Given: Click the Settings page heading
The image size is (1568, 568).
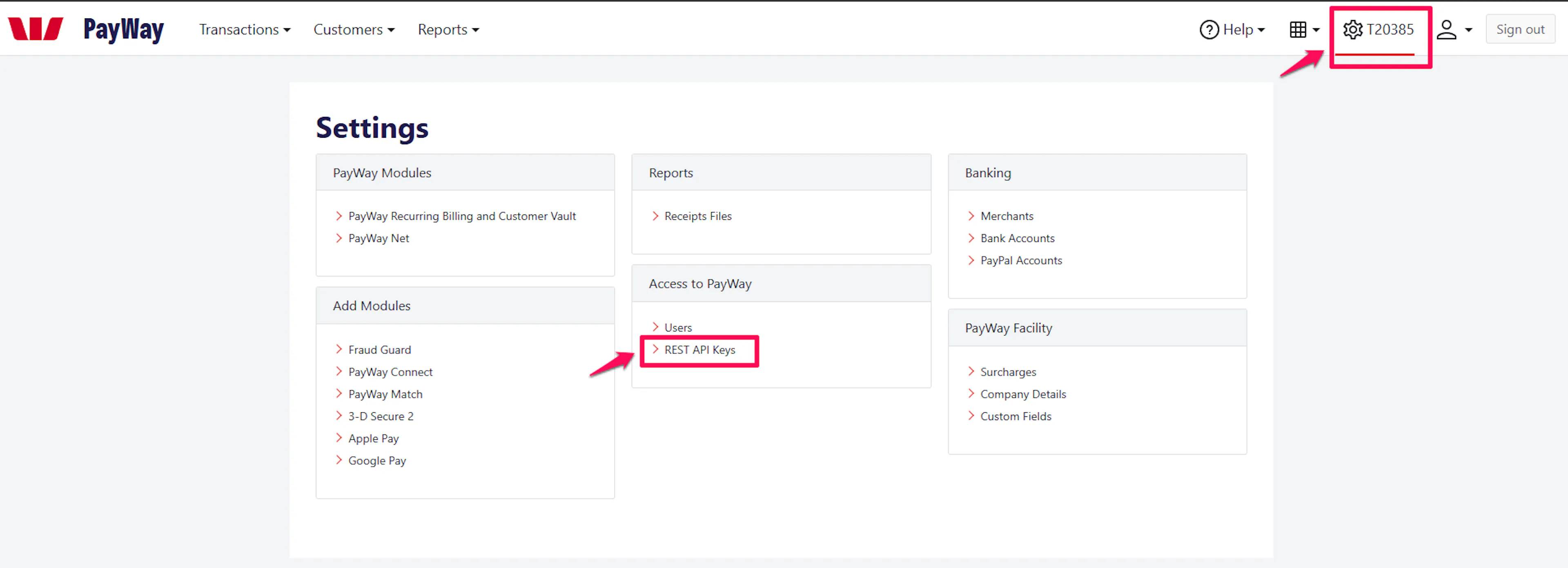Looking at the screenshot, I should tap(372, 128).
